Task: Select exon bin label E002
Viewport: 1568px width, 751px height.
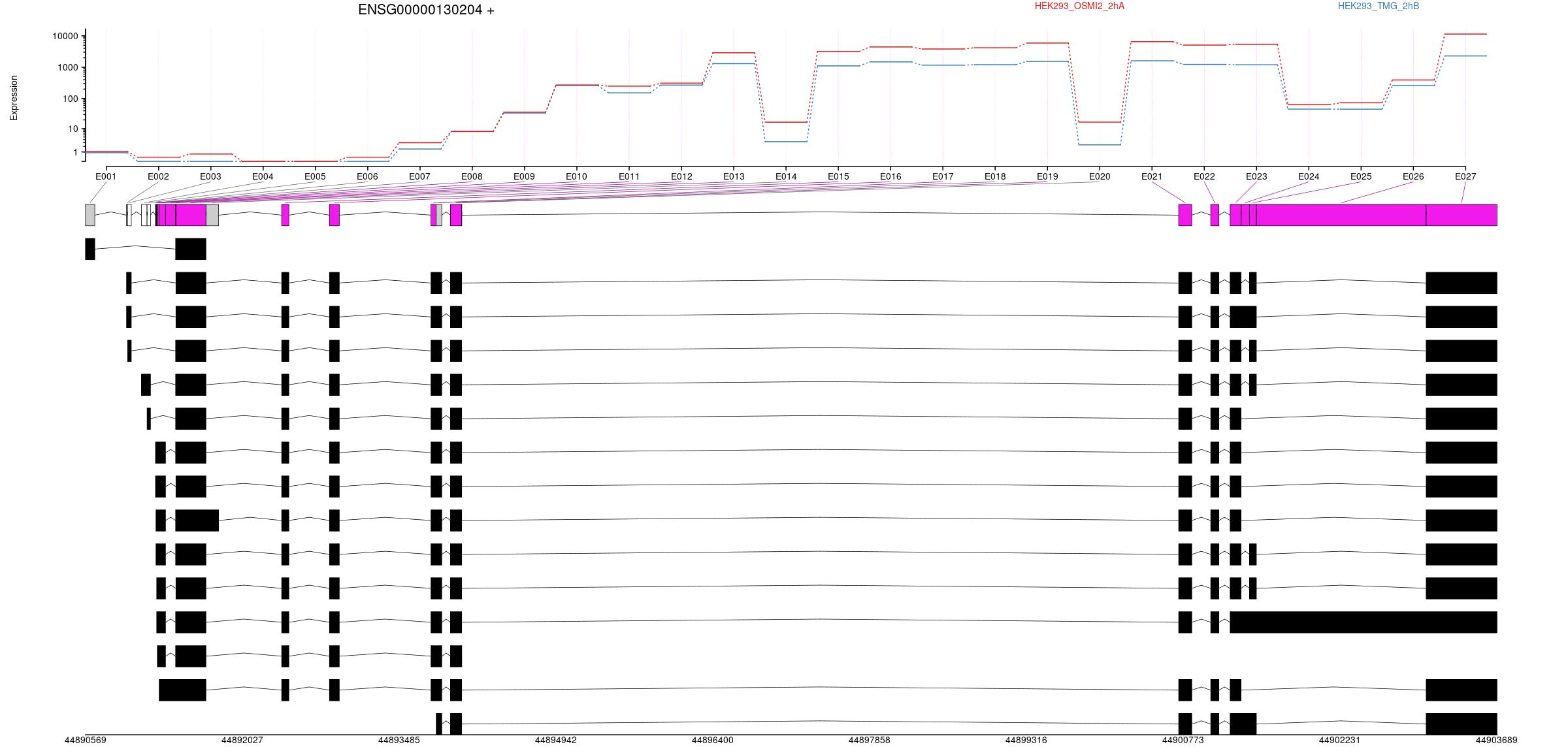Action: pos(158,176)
